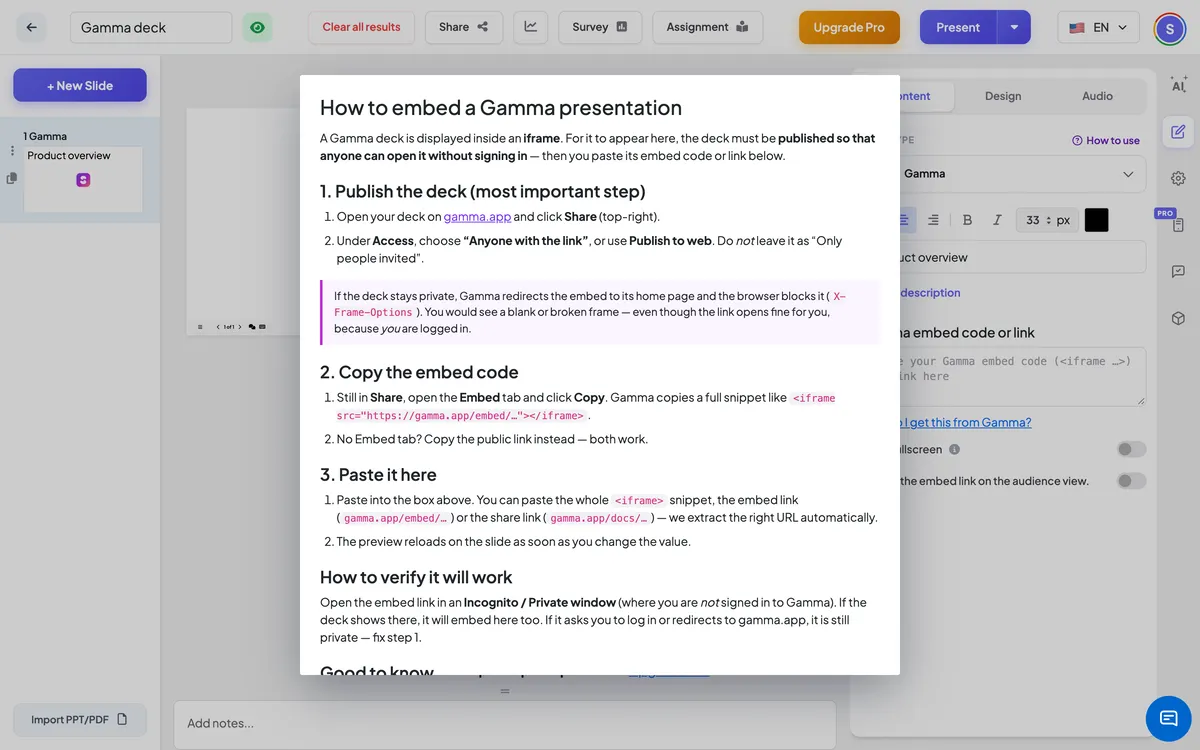1200x750 pixels.
Task: Toggle the Fullscreen switch
Action: (x=1131, y=450)
